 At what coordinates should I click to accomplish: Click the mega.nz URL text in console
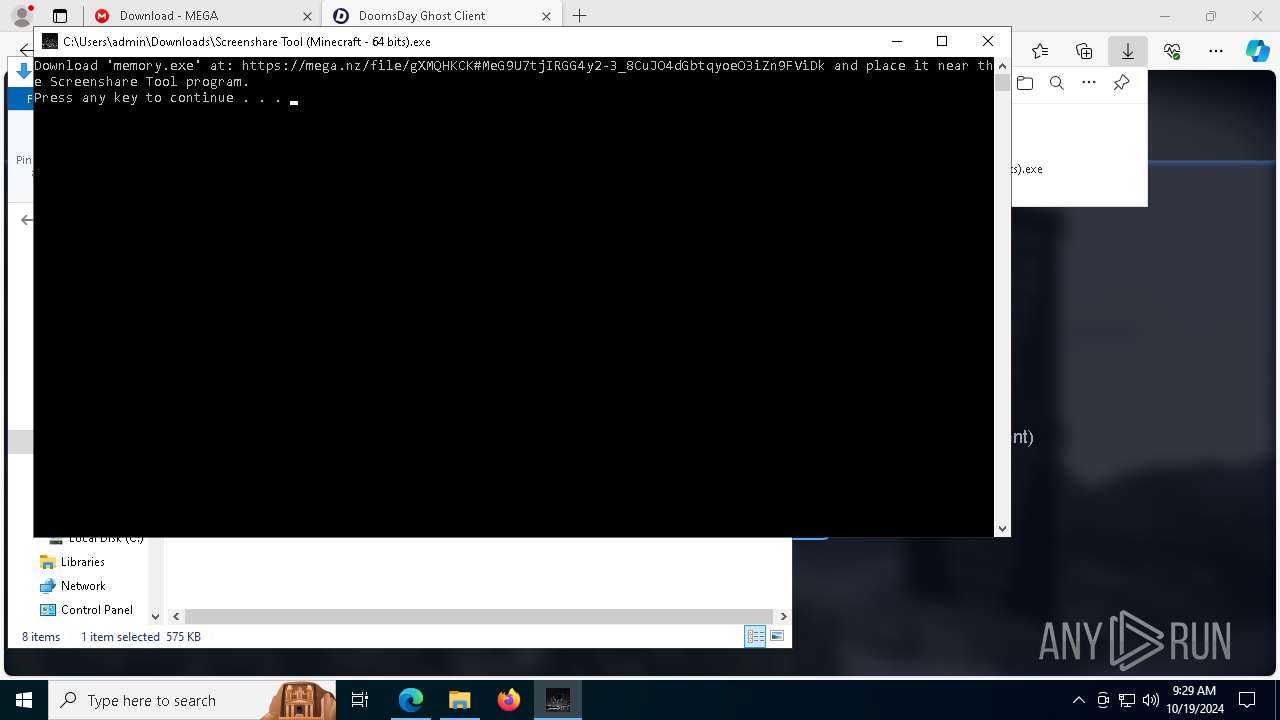pyautogui.click(x=533, y=66)
